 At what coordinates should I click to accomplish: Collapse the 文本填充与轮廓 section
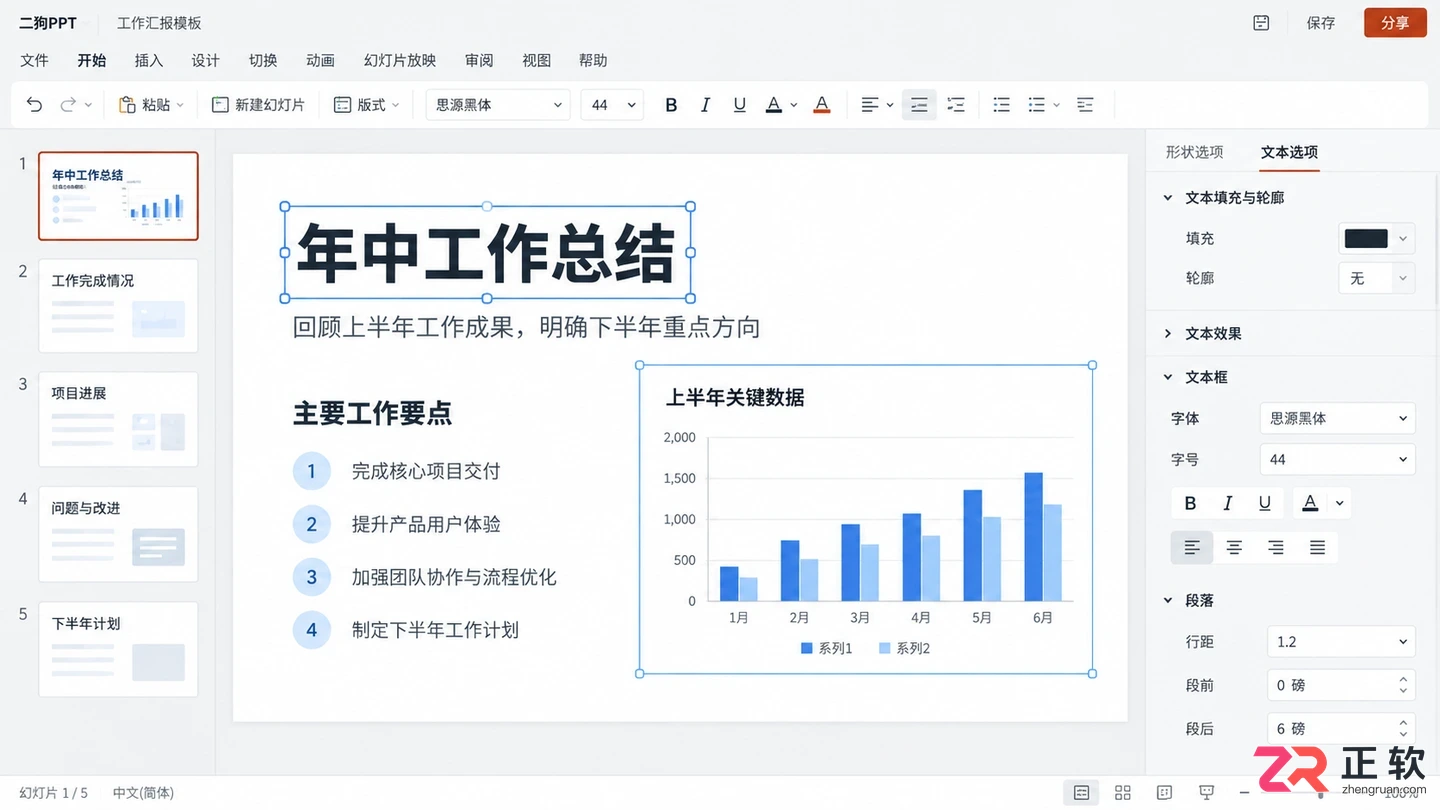[x=1168, y=198]
